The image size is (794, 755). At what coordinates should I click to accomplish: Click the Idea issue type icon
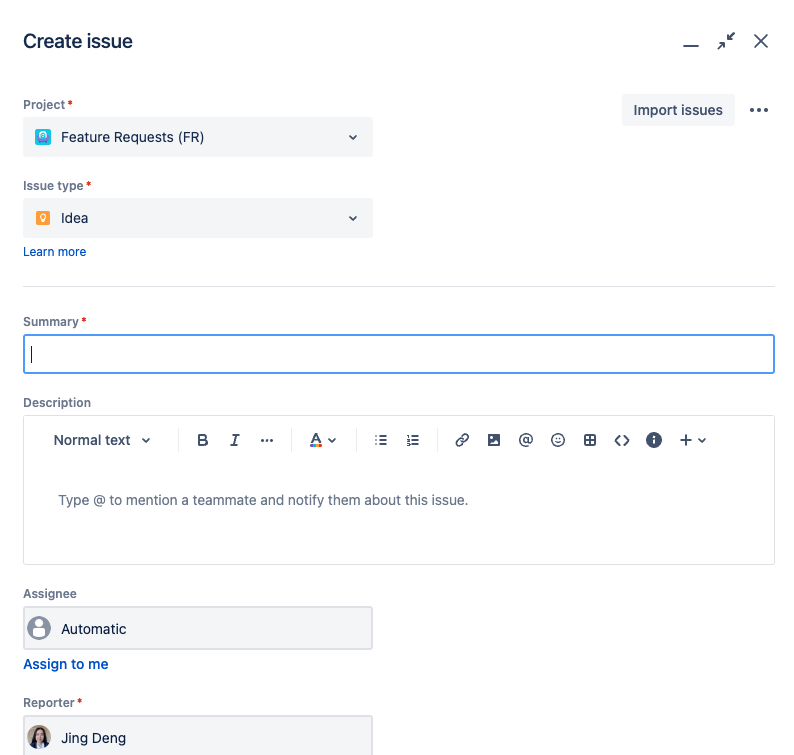pos(43,218)
